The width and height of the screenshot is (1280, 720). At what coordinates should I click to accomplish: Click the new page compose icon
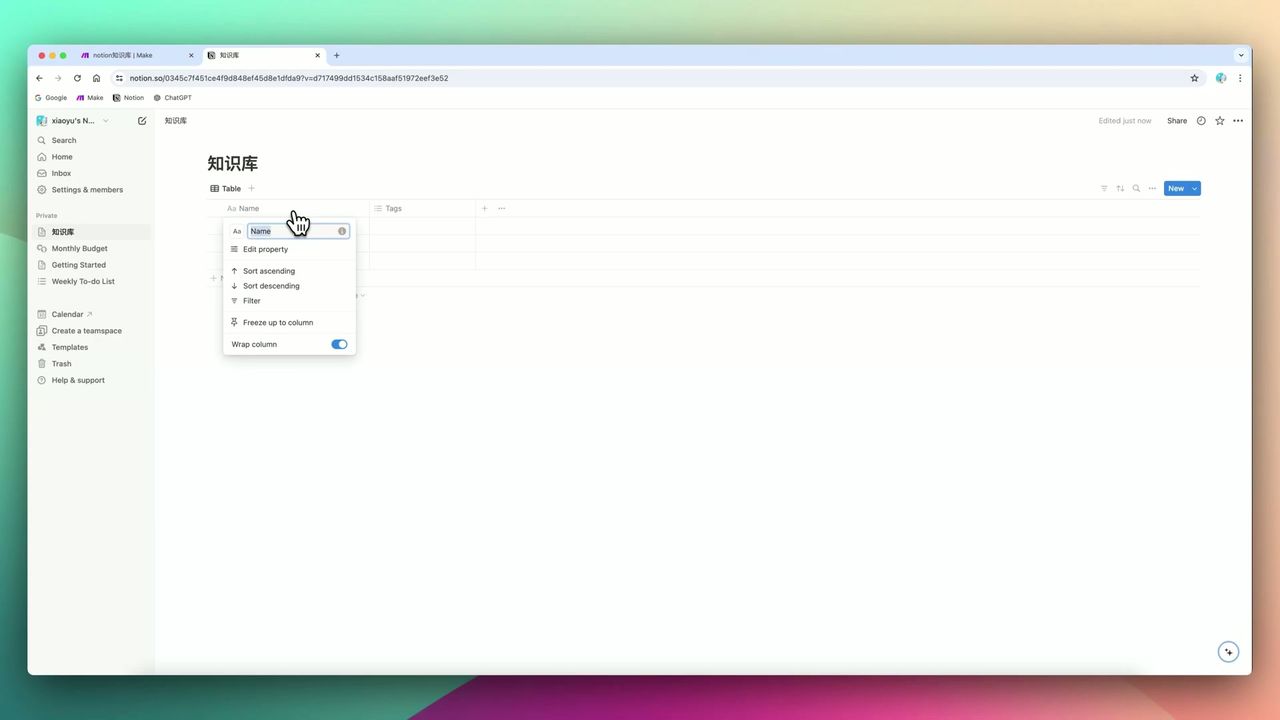click(142, 120)
